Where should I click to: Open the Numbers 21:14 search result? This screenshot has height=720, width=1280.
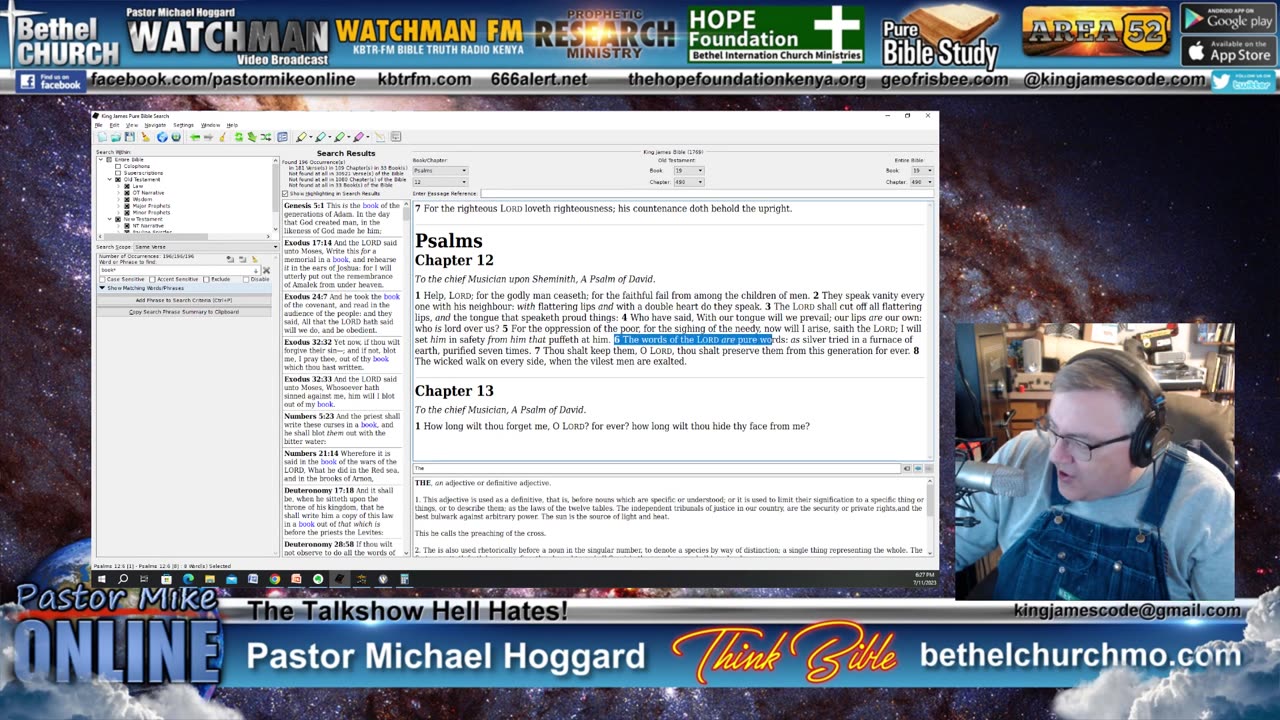[341, 465]
